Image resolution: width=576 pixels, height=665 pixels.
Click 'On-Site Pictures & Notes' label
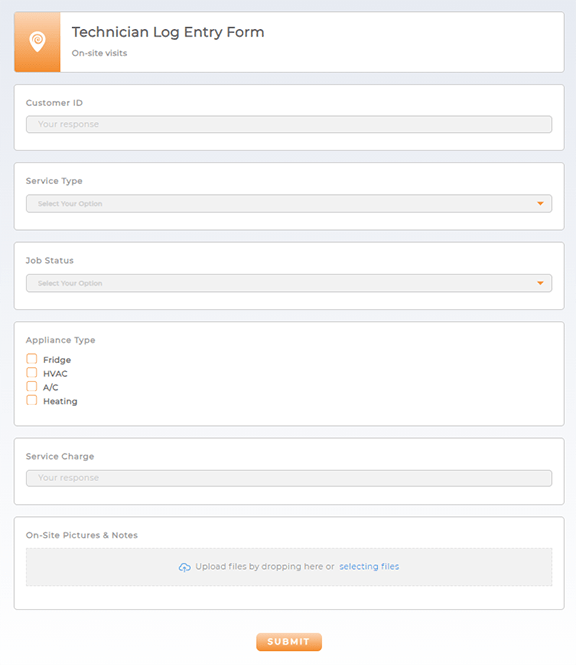81,535
